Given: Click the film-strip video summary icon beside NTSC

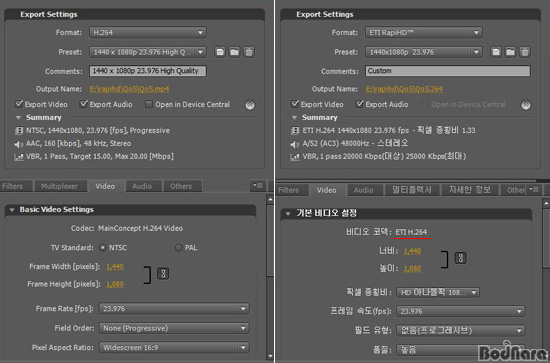Looking at the screenshot, I should click(19, 131).
